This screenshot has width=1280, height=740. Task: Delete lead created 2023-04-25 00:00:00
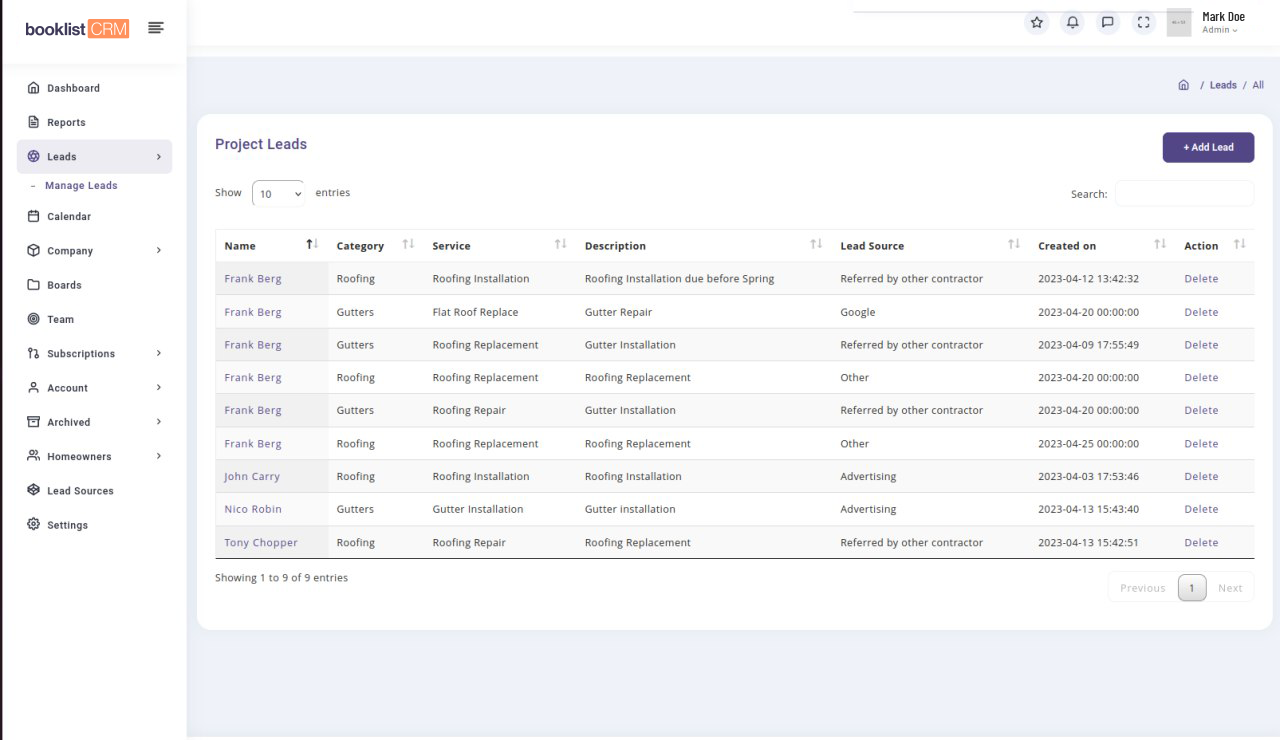point(1201,444)
